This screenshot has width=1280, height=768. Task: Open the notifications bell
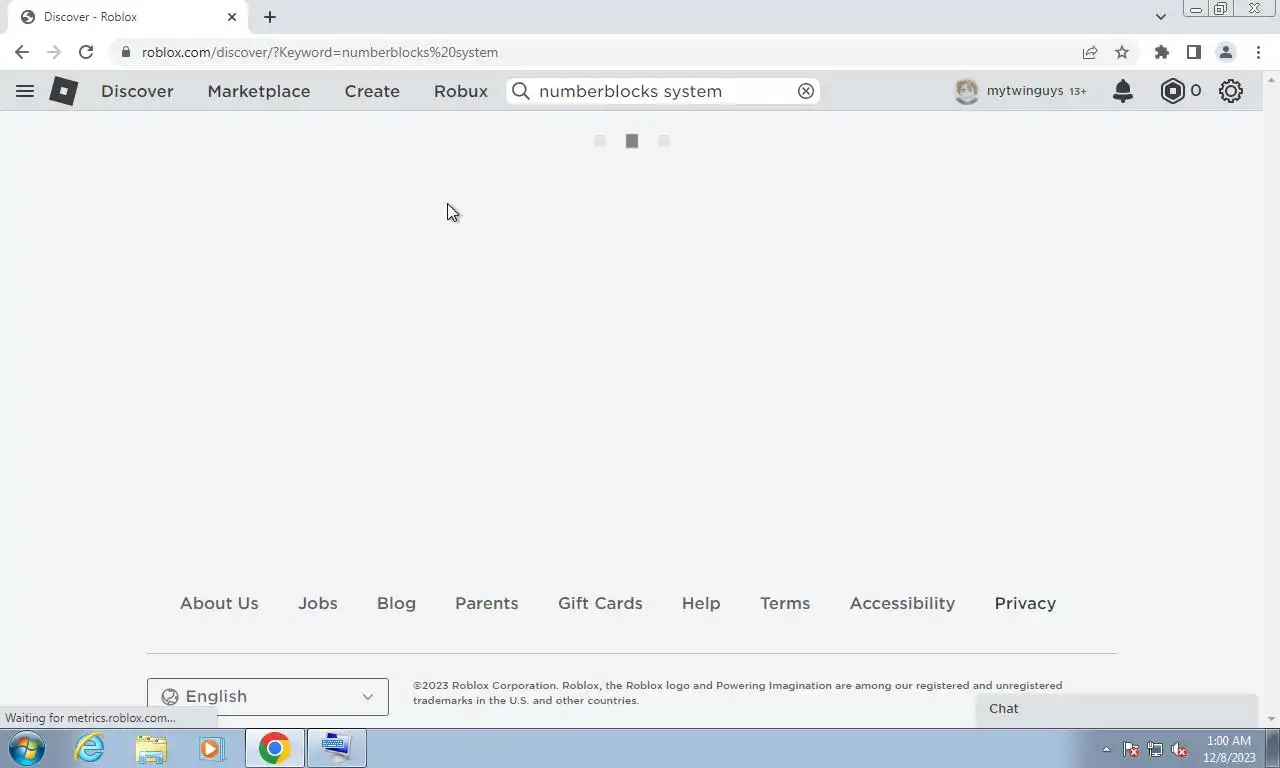[x=1123, y=91]
